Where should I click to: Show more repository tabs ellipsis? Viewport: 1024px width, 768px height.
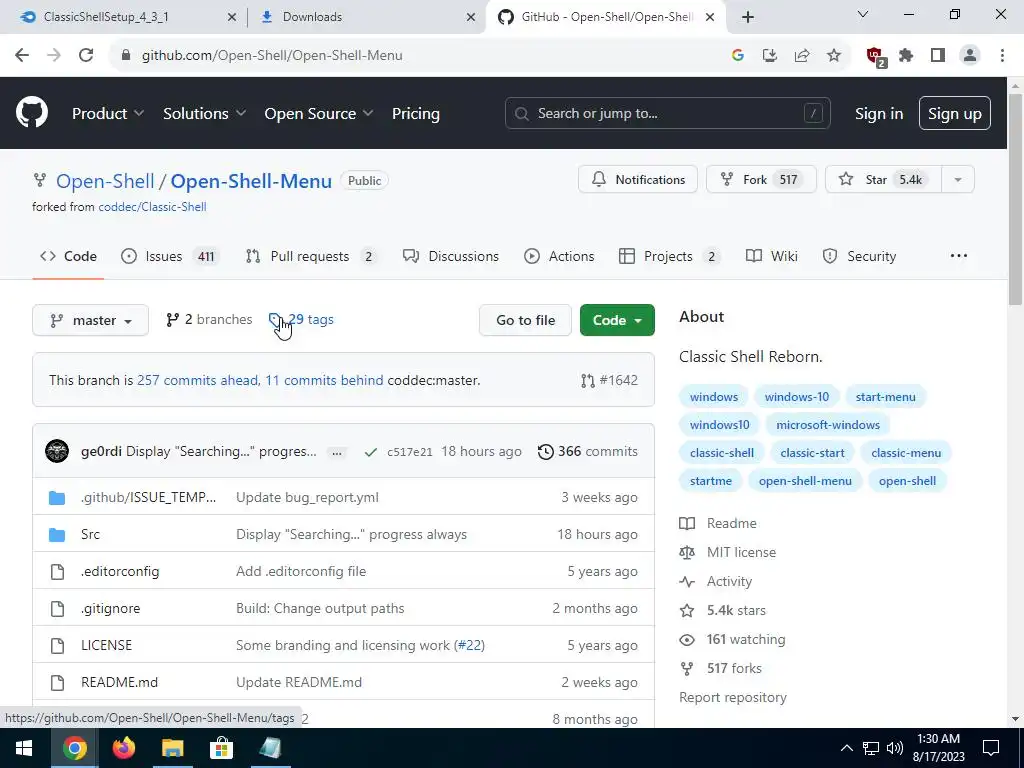pos(959,256)
